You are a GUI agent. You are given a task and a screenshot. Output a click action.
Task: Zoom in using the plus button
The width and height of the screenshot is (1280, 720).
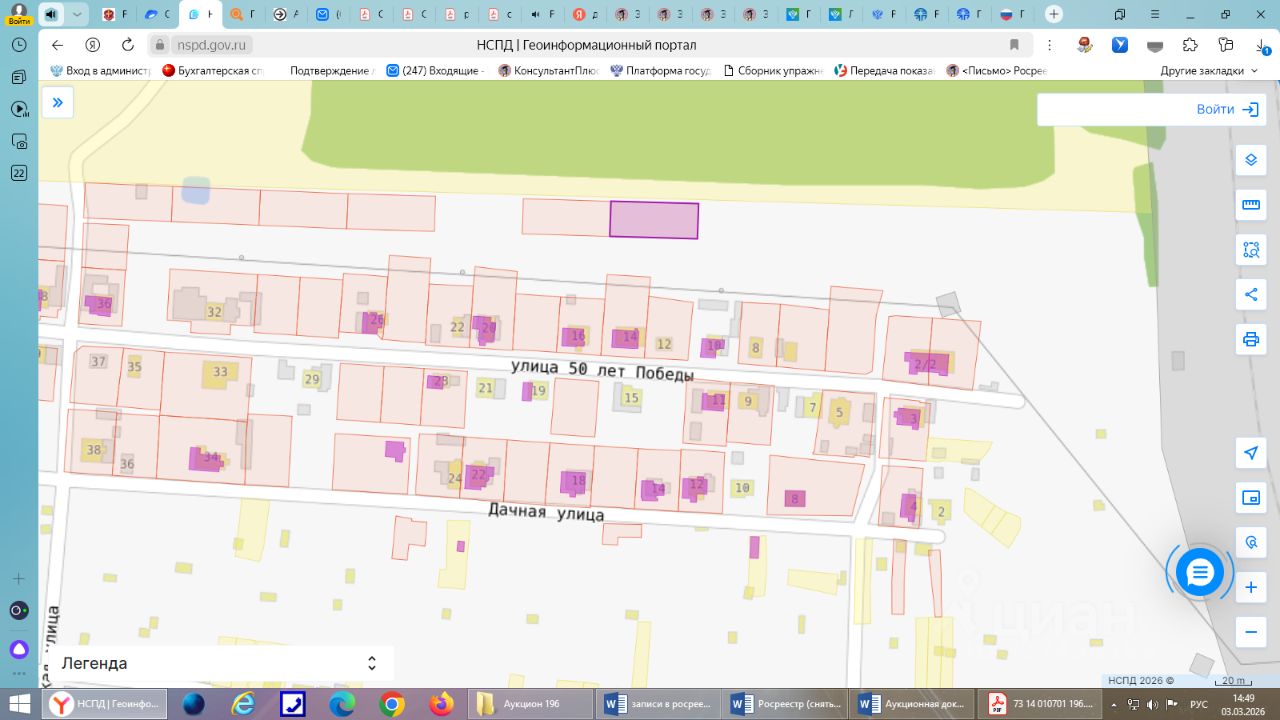tap(1250, 588)
